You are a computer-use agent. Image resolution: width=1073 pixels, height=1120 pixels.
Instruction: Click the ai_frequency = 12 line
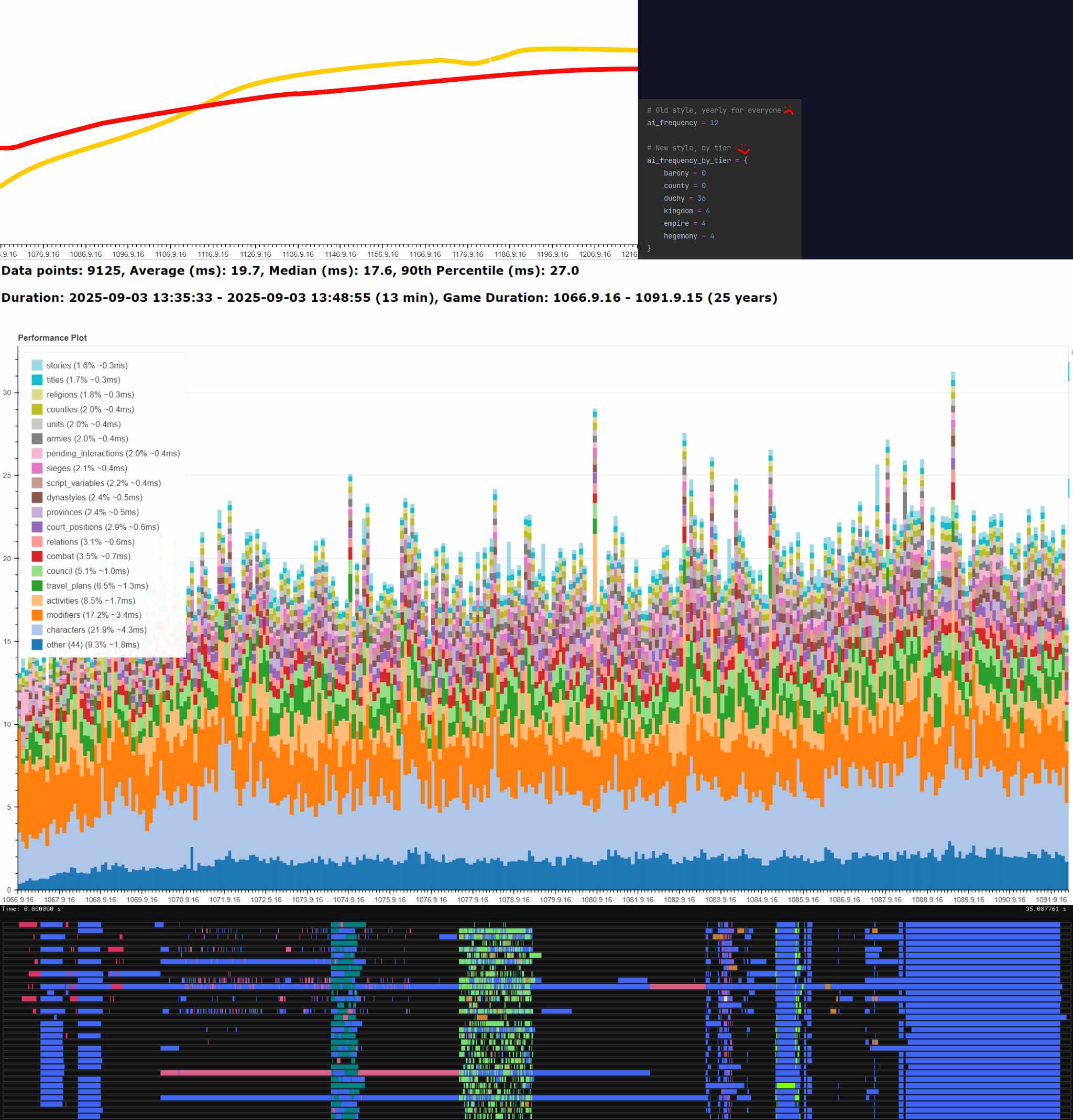click(x=682, y=123)
